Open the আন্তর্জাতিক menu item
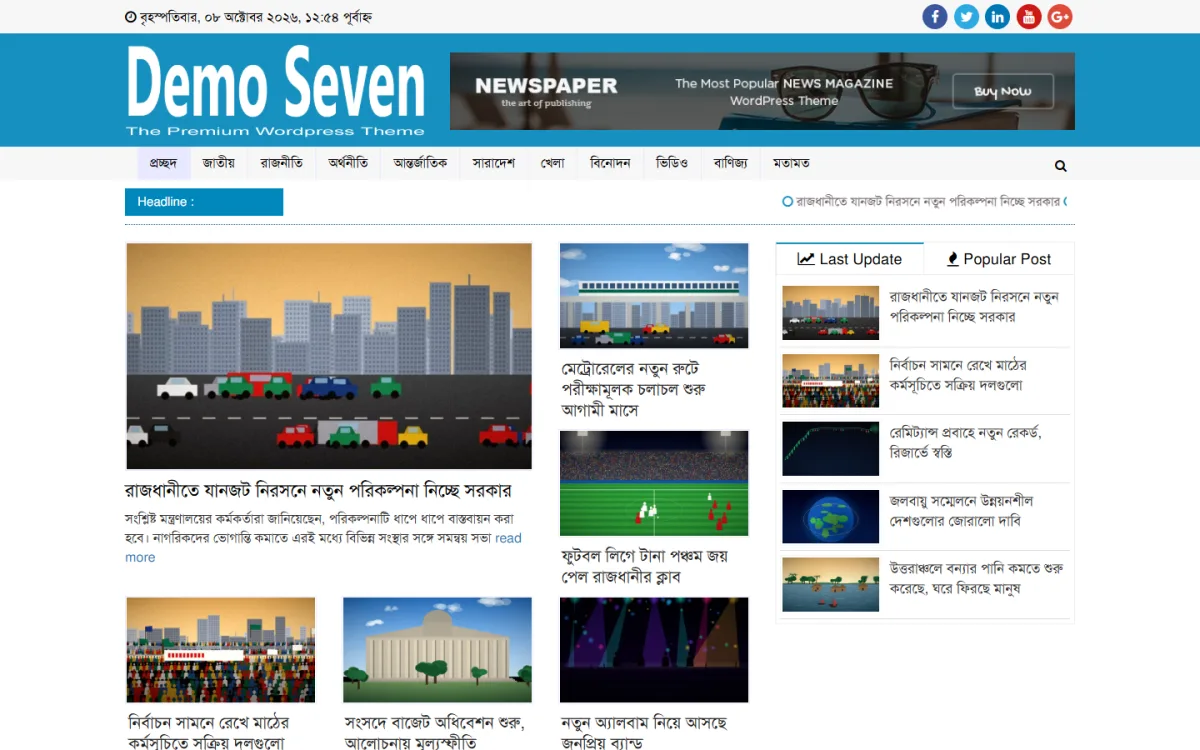 (x=420, y=163)
